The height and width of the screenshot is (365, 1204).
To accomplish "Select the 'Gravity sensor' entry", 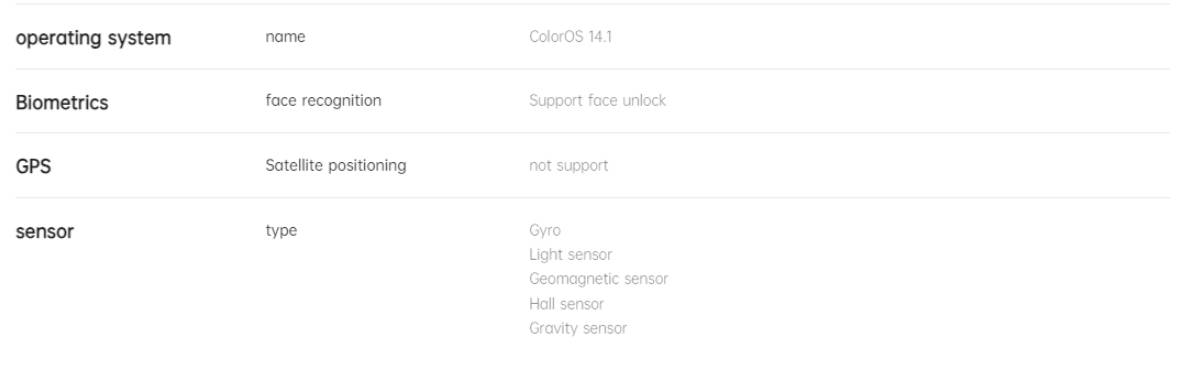I will click(578, 328).
